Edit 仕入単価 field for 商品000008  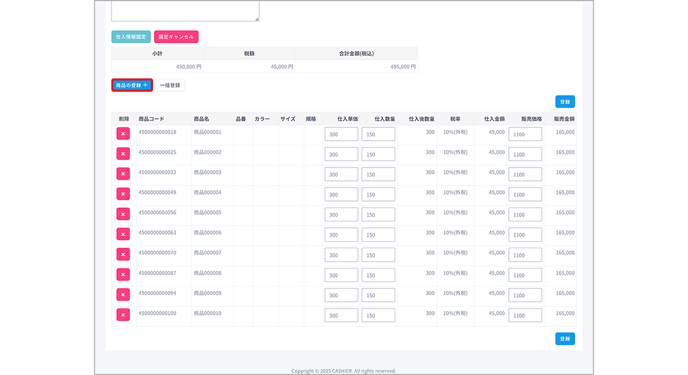[341, 275]
